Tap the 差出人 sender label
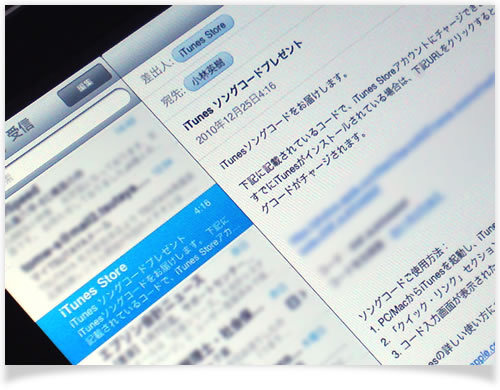Screen dimensions: 500x390 [x=156, y=71]
